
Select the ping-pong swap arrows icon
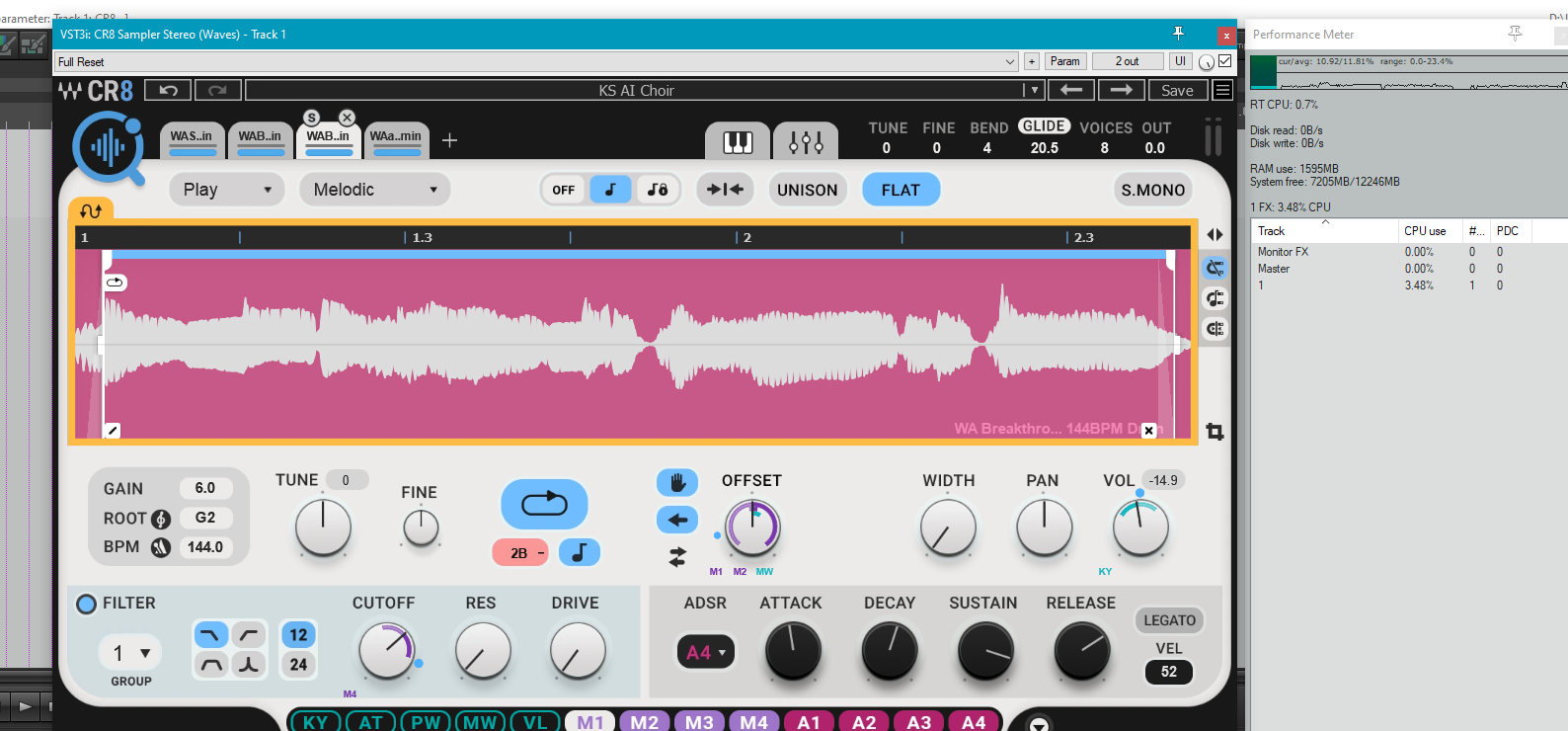pos(677,557)
